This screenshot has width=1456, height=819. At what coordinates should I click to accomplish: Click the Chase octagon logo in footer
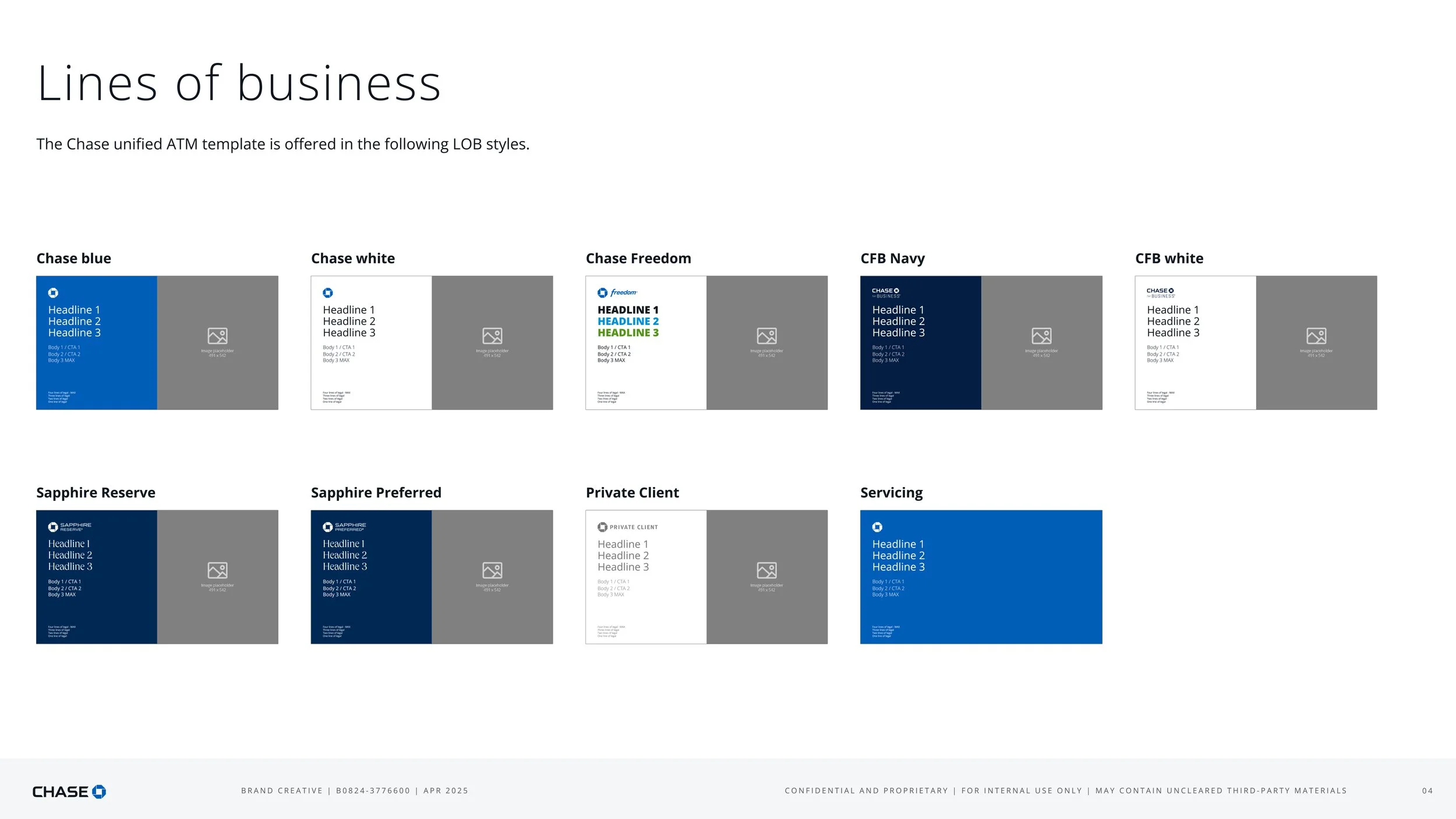pyautogui.click(x=99, y=792)
